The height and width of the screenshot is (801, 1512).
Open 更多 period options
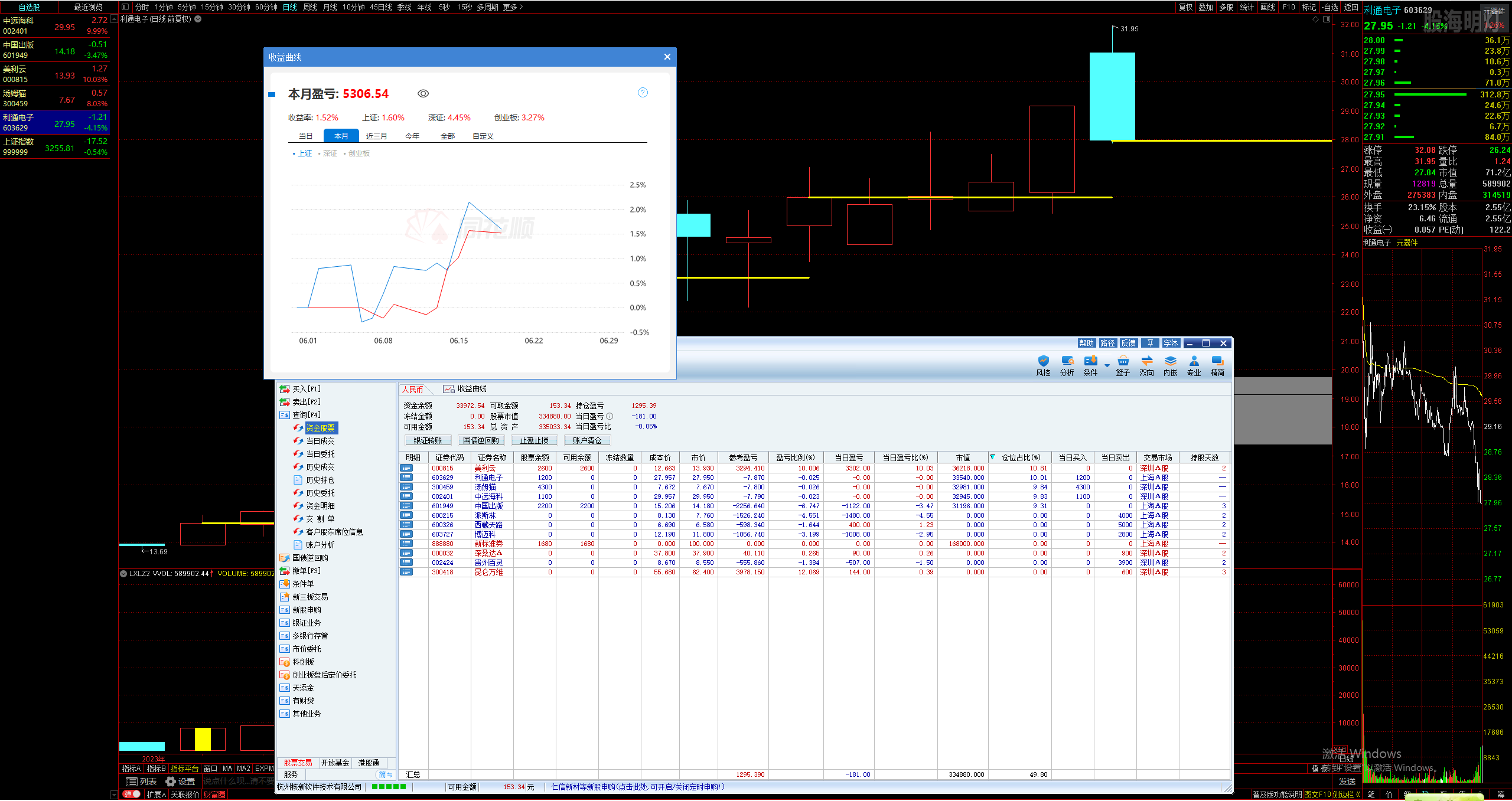(x=512, y=7)
